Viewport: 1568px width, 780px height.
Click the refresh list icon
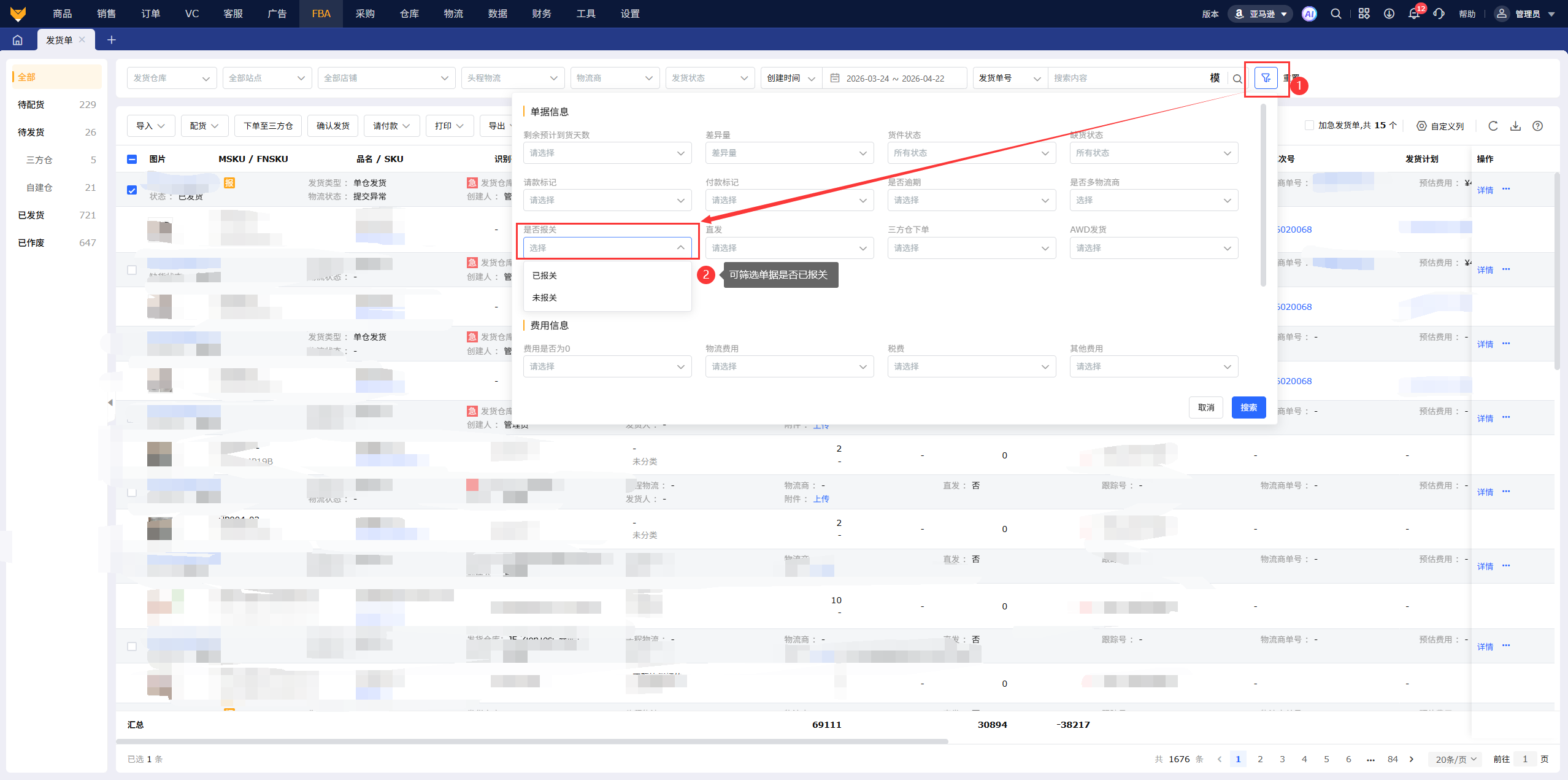1493,126
